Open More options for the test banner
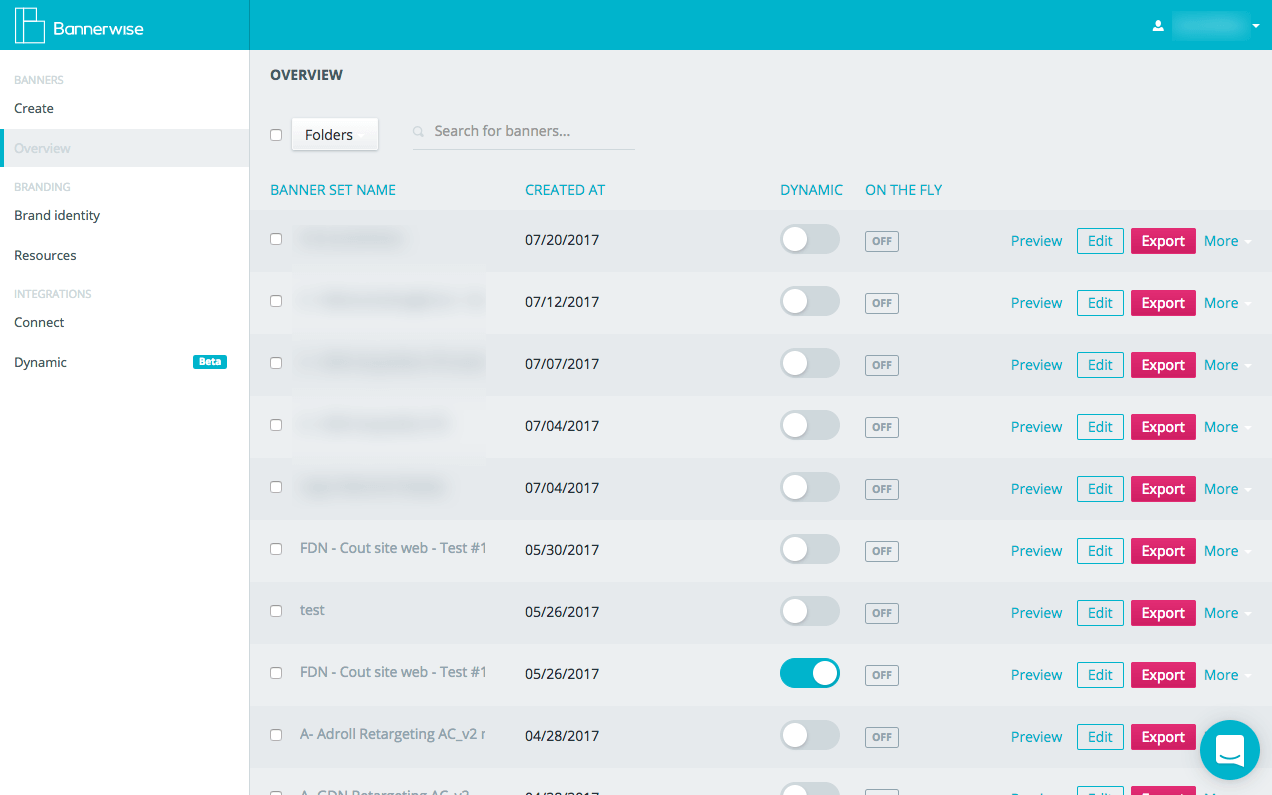The height and width of the screenshot is (795, 1272). click(x=1227, y=613)
